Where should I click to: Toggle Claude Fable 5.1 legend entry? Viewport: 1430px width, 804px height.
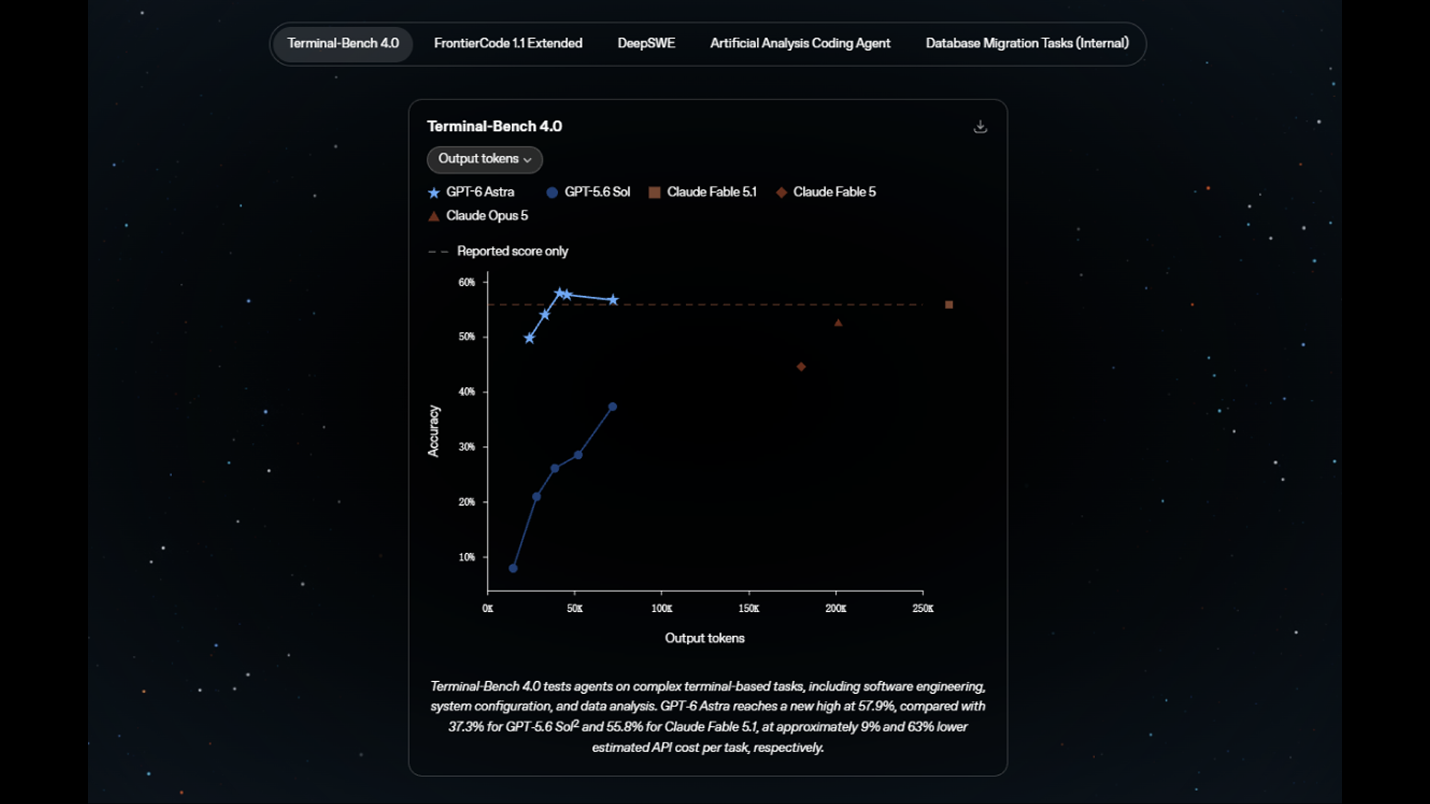click(x=703, y=192)
